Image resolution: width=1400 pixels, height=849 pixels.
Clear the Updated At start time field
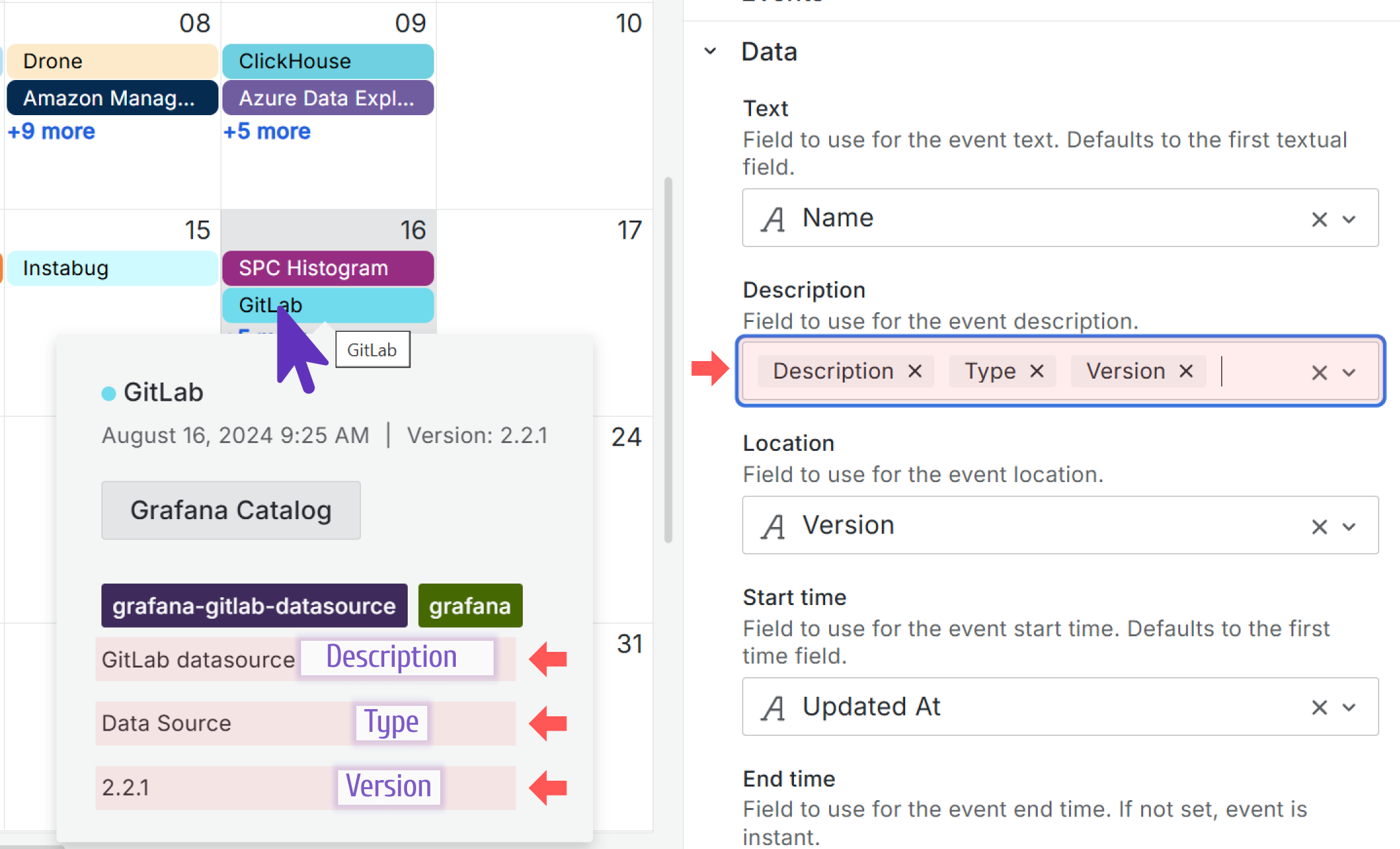1319,707
